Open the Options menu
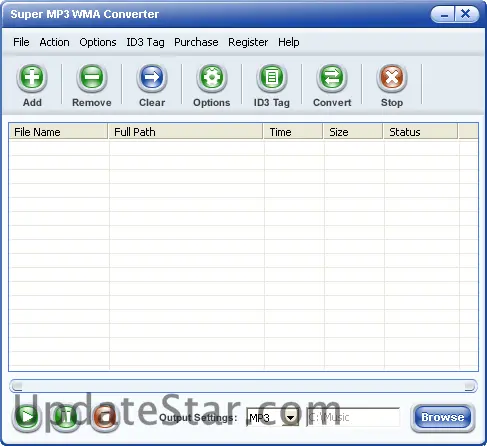The image size is (487, 446). tap(98, 42)
